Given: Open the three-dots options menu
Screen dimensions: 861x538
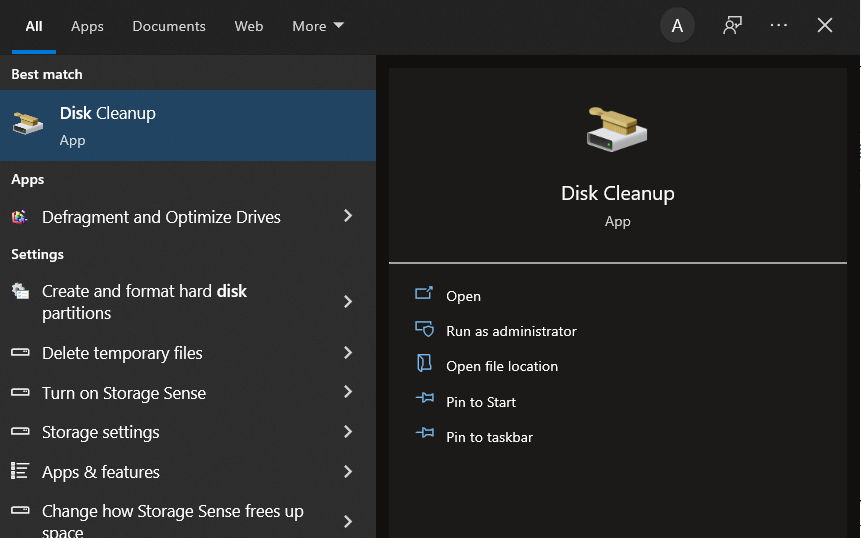Looking at the screenshot, I should pyautogui.click(x=779, y=25).
